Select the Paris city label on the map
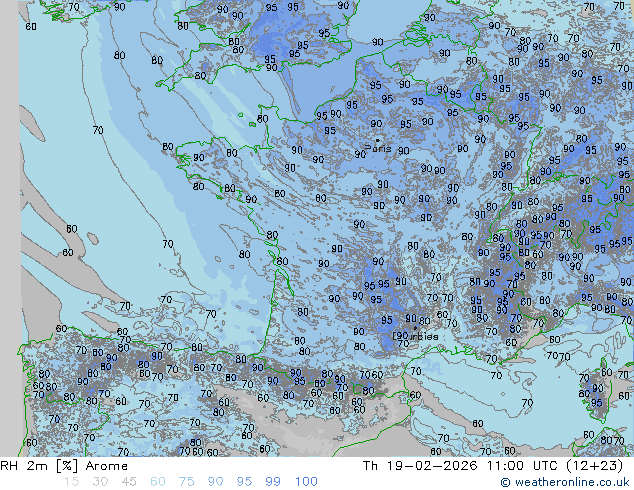 378,148
